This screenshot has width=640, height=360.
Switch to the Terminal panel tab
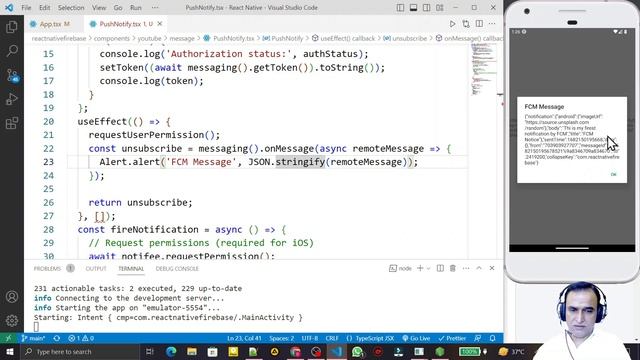point(131,269)
